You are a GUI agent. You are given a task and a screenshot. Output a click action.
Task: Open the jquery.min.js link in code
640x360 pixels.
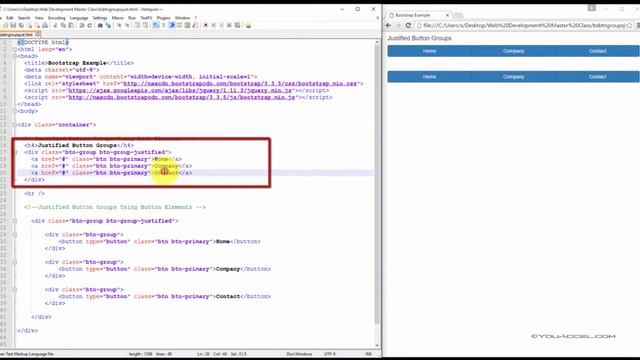click(180, 91)
